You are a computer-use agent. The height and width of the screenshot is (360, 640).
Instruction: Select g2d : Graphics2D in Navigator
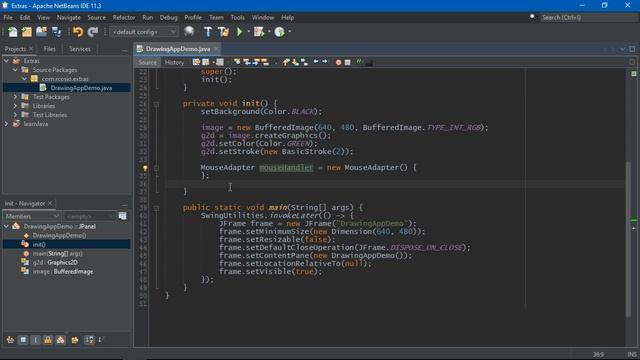(x=55, y=262)
